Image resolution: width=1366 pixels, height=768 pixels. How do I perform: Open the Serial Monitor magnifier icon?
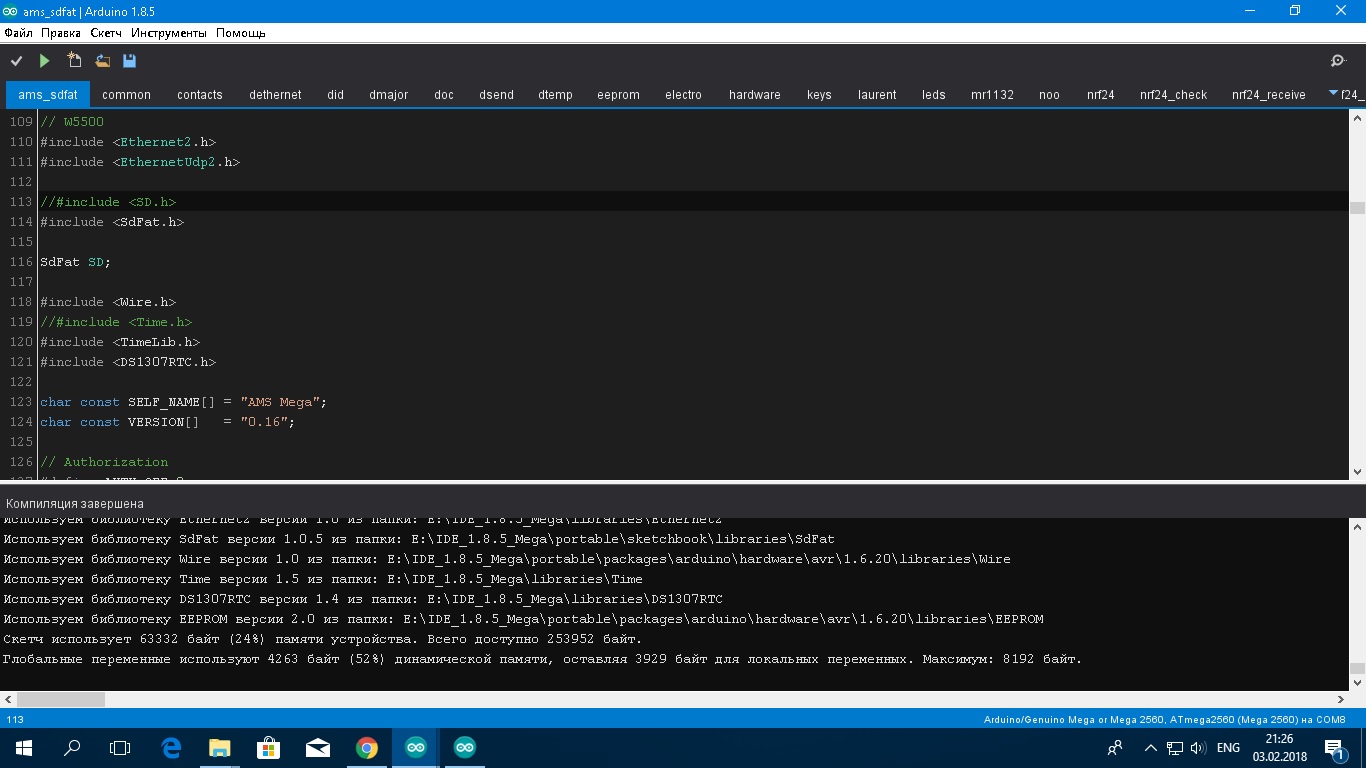[x=1338, y=61]
